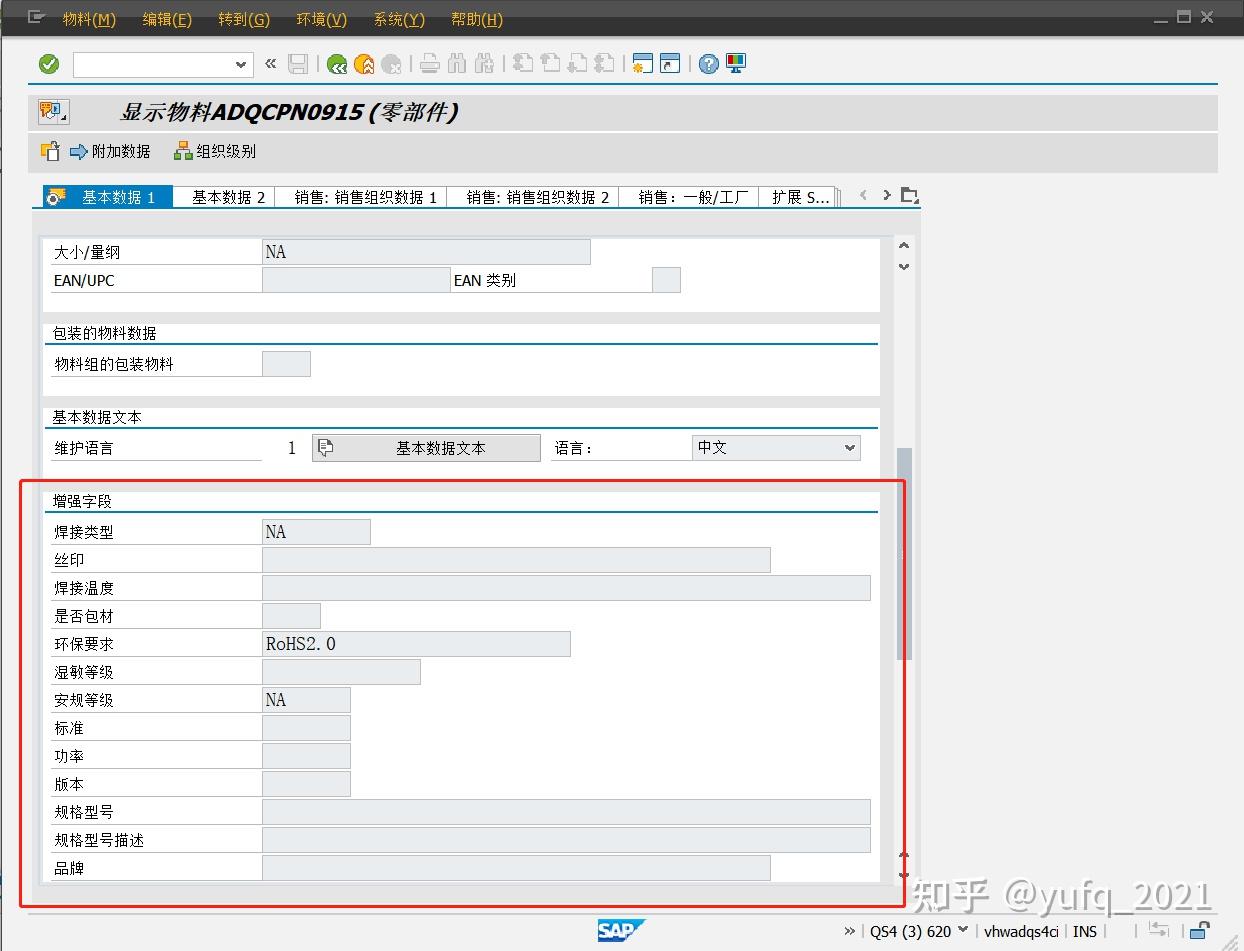Screen dimensions: 1244x951
Task: Click the EAN/UPC field
Action: [356, 280]
